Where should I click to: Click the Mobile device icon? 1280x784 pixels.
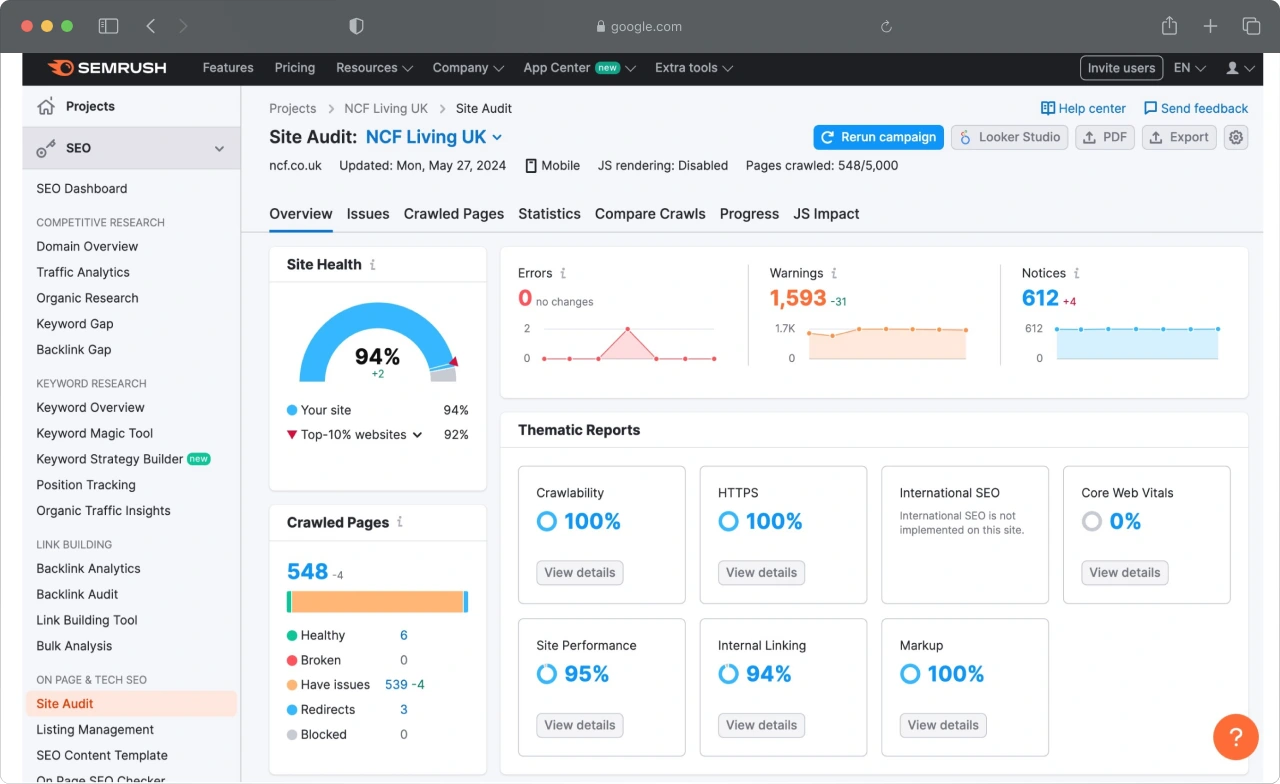(531, 166)
